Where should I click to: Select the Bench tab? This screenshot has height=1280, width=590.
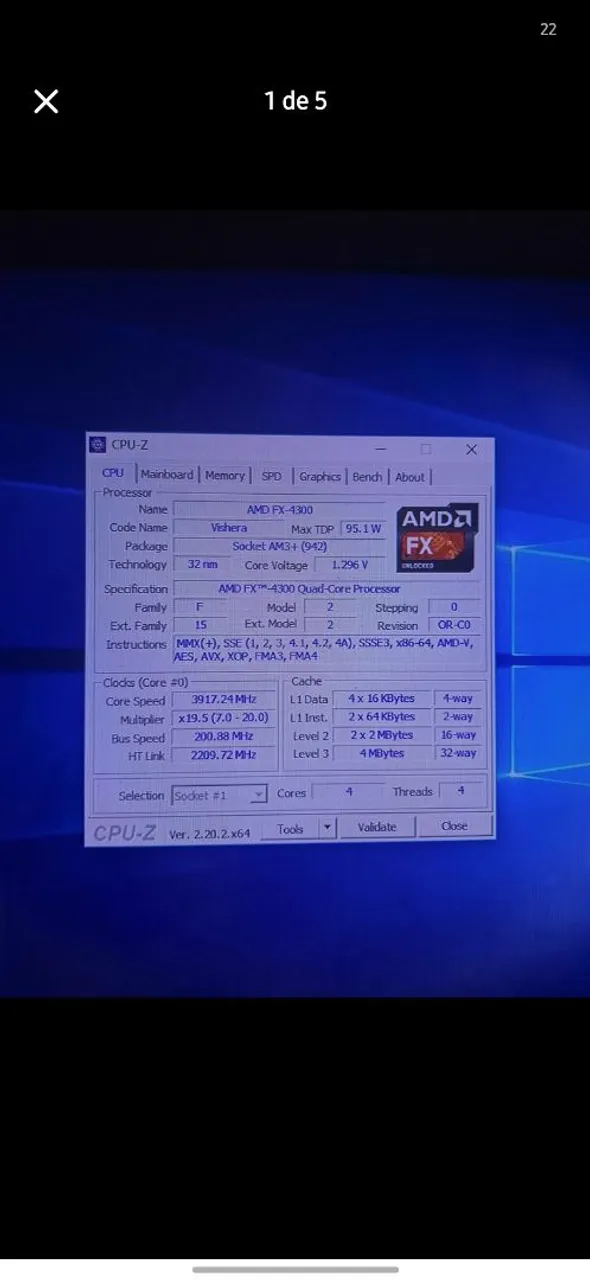367,477
